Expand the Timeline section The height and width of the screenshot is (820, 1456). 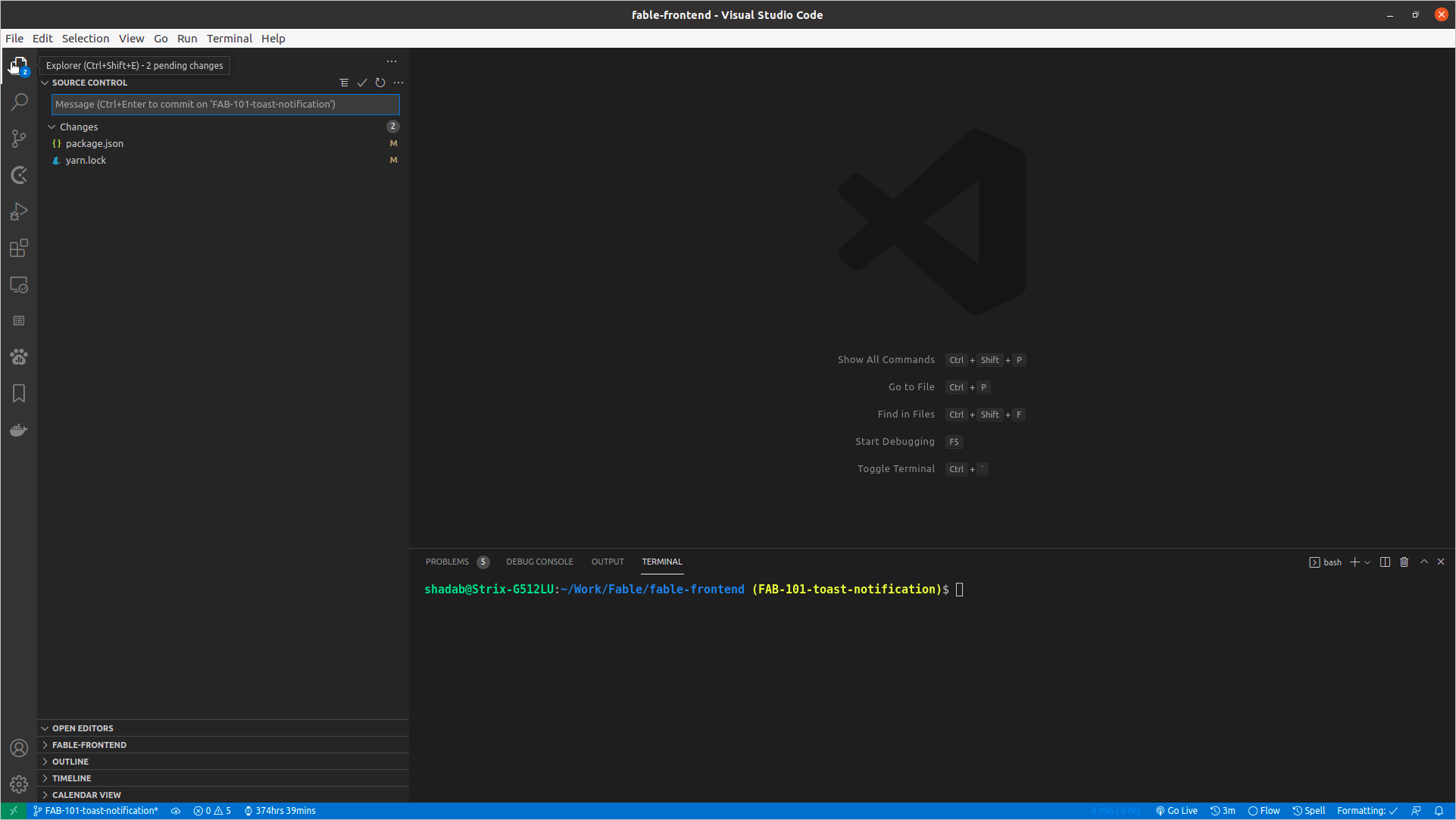pos(223,778)
